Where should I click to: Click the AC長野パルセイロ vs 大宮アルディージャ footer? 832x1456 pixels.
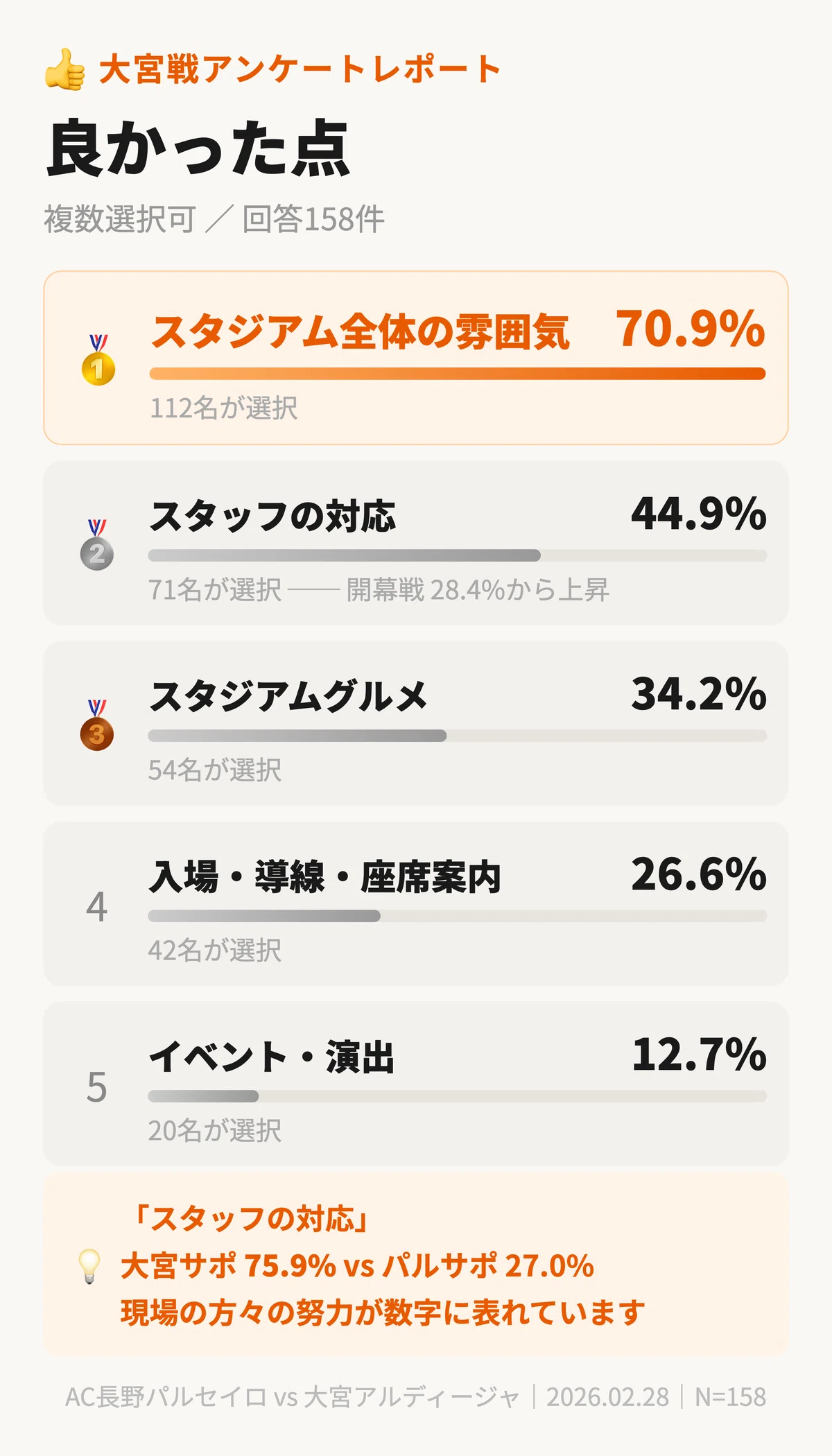(292, 1397)
